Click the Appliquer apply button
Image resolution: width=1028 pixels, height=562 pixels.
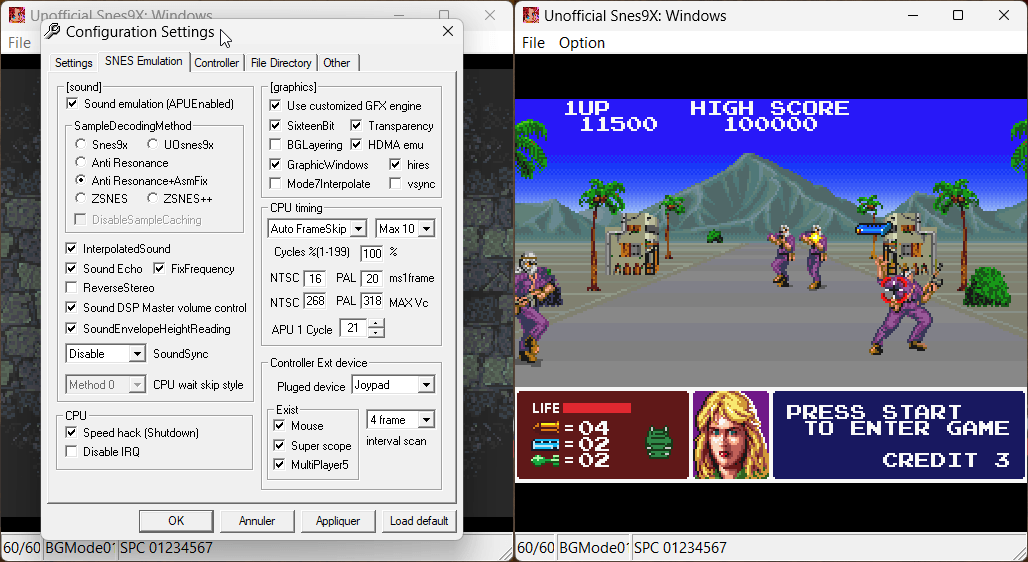coord(338,521)
